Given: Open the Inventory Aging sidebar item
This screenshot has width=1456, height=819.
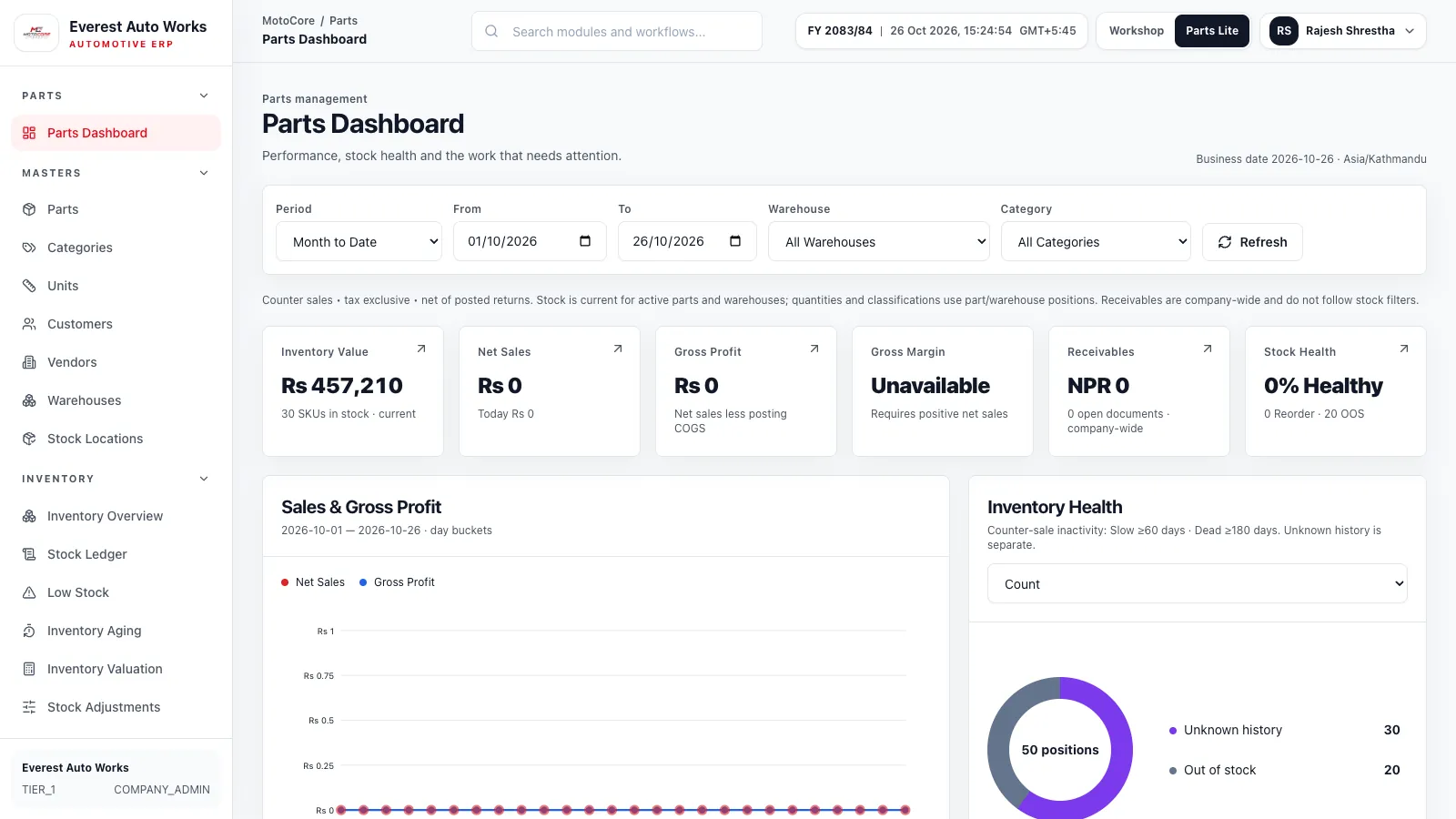Looking at the screenshot, I should click(x=116, y=631).
